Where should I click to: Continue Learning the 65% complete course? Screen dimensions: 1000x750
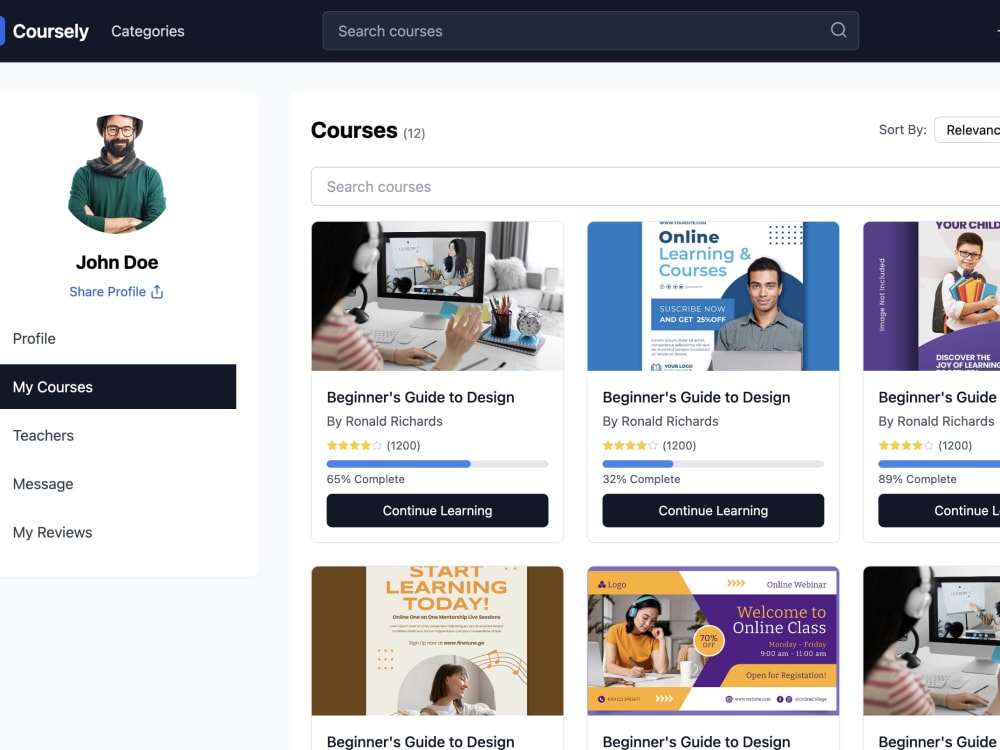(x=437, y=510)
